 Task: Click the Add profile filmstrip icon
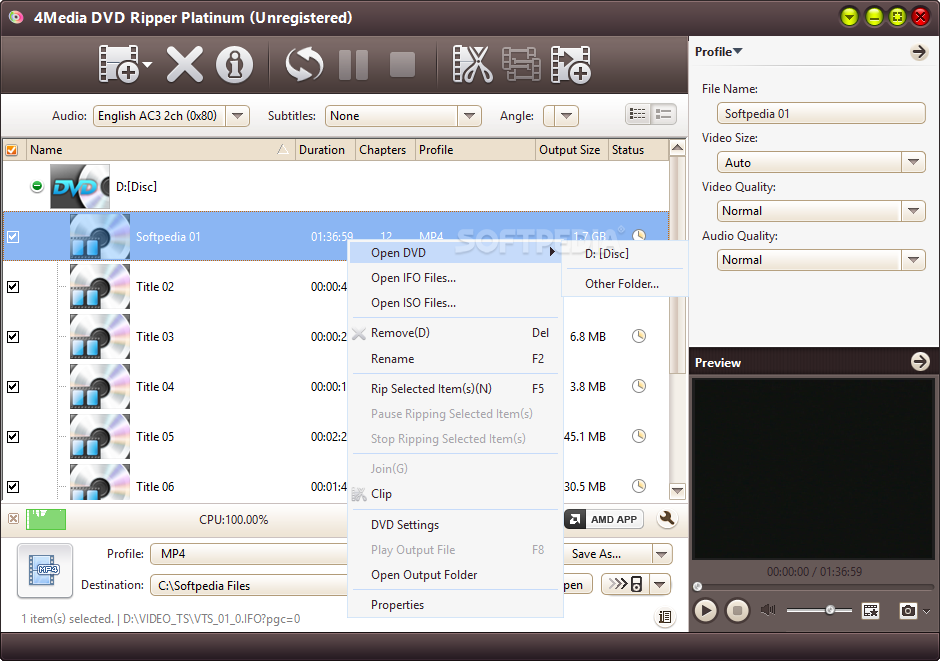571,64
